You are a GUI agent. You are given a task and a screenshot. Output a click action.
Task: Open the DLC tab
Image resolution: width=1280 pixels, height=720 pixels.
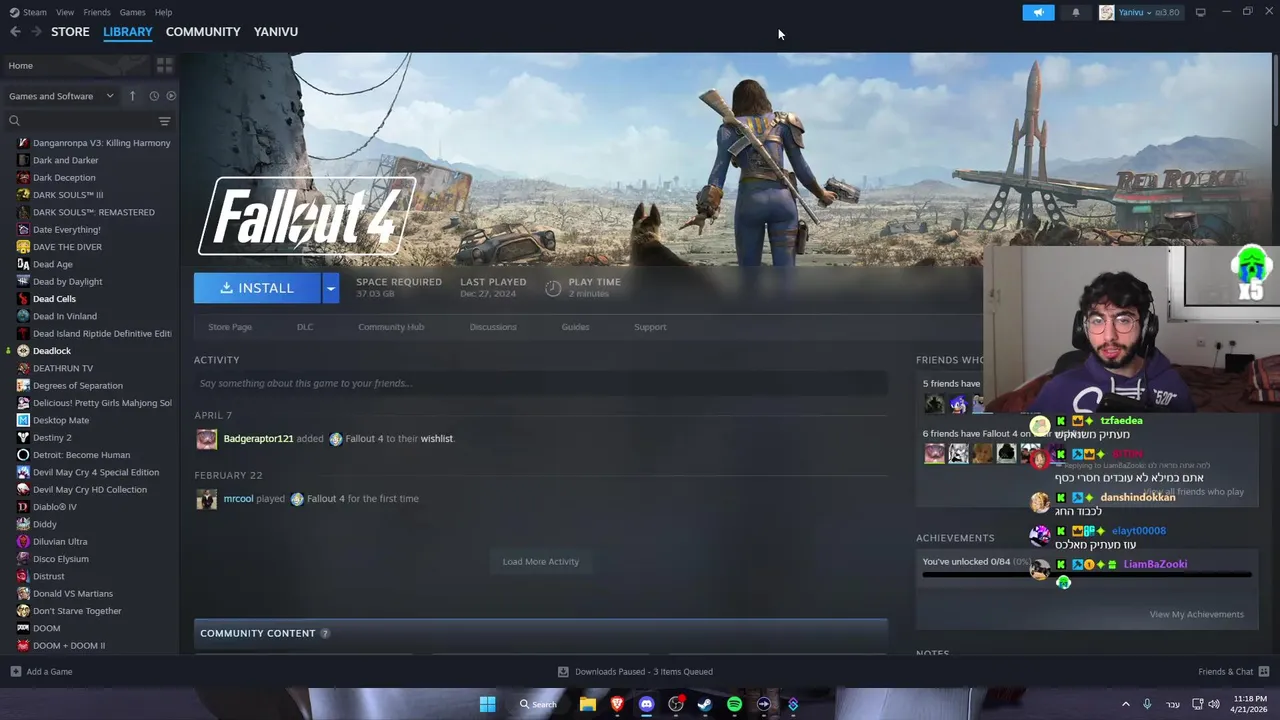[x=305, y=327]
